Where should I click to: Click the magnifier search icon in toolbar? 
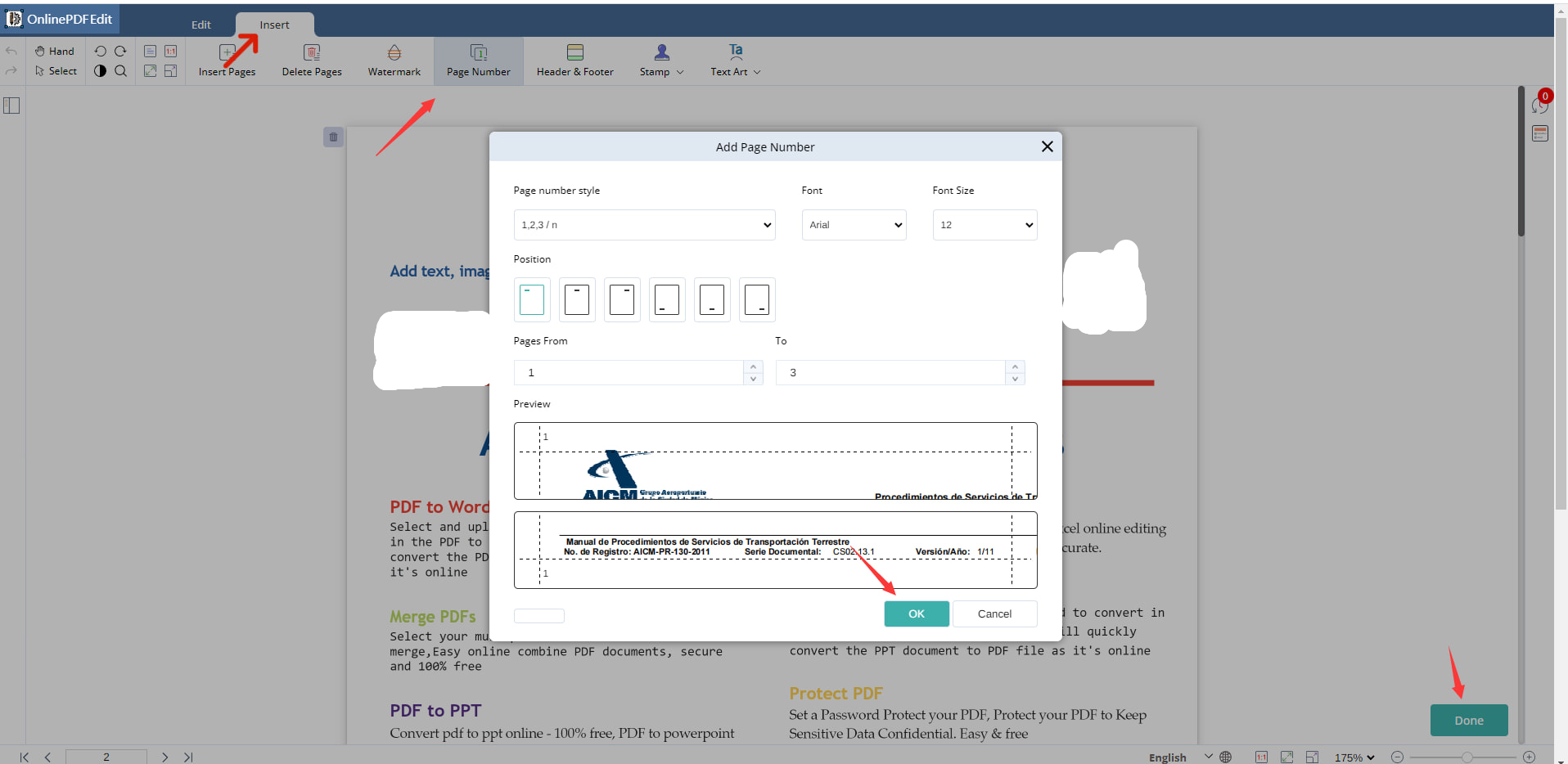tap(121, 71)
